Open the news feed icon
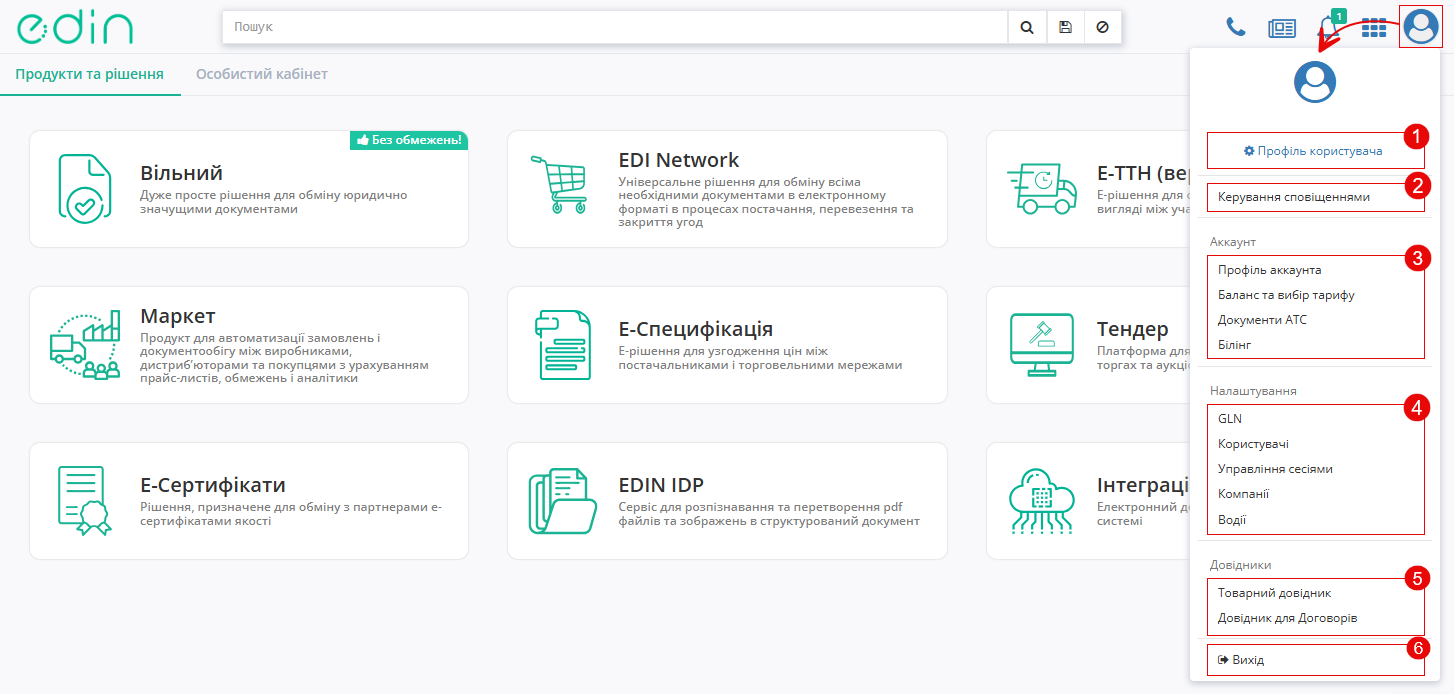 (1281, 28)
